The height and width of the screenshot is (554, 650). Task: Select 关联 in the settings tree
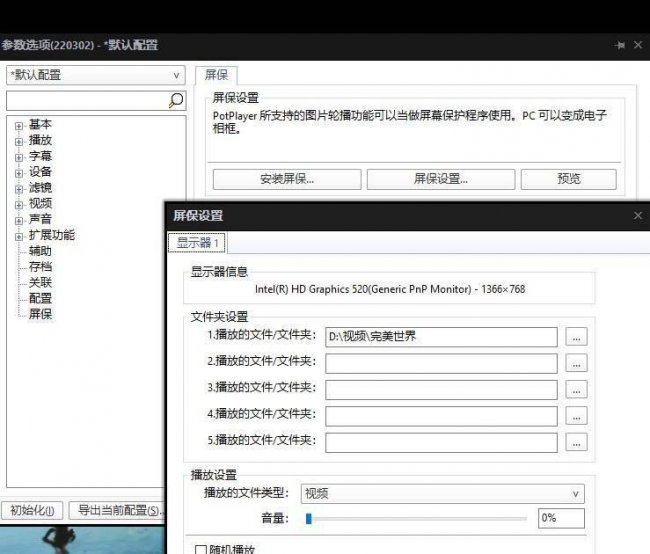40,283
